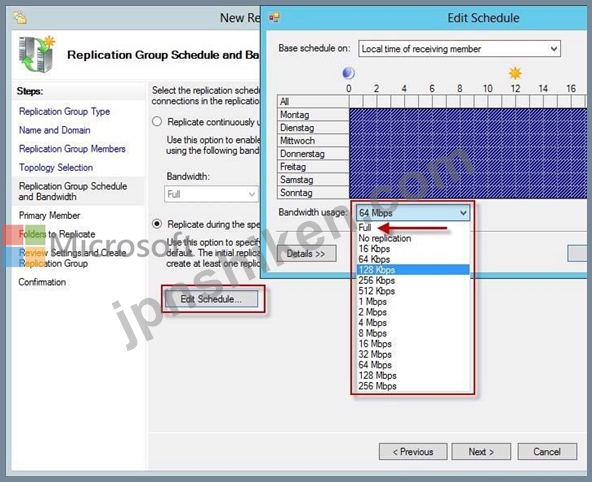Open the disabled Bandwidth Full dropdown

(x=211, y=194)
